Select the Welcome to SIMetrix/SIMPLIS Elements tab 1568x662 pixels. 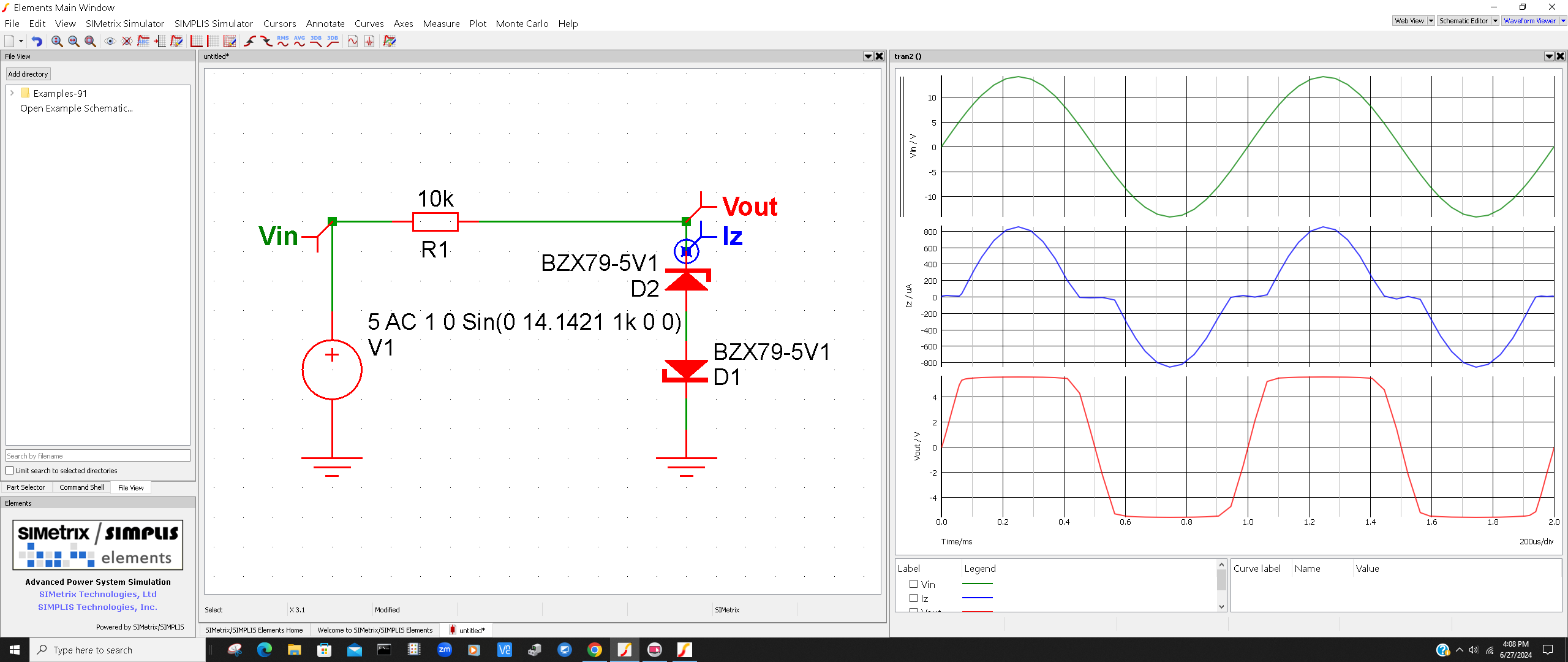point(375,630)
